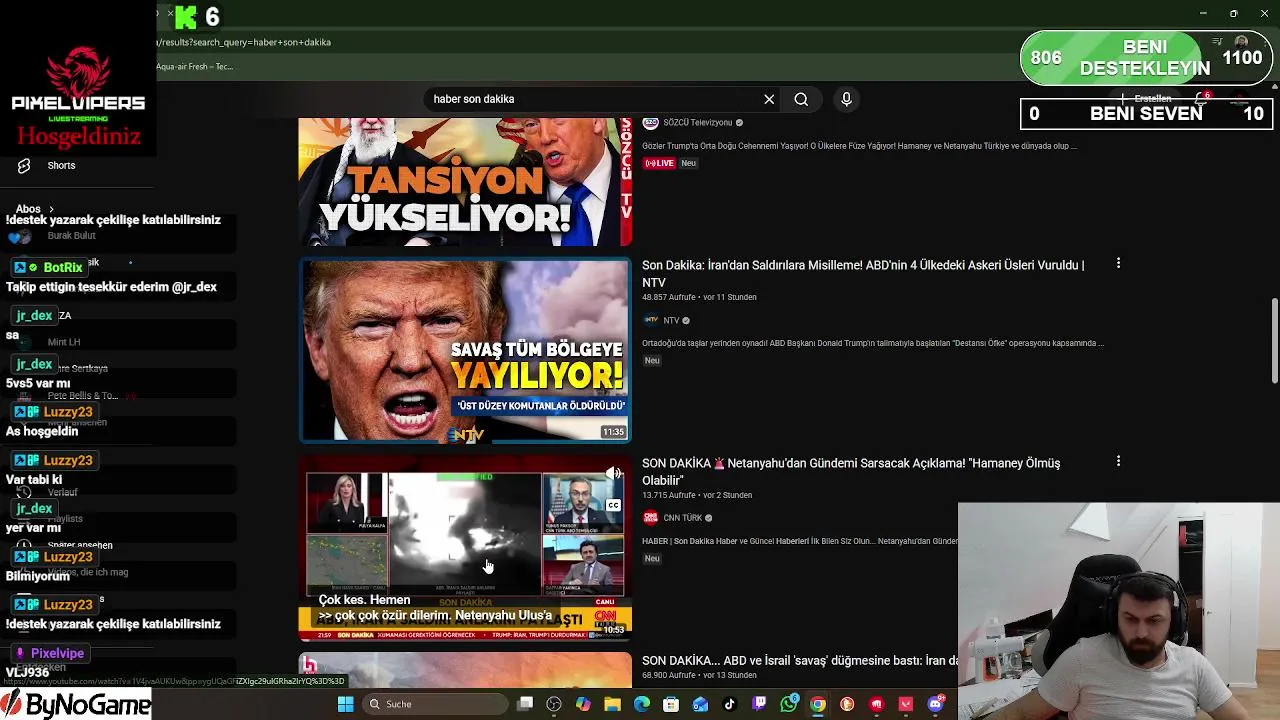This screenshot has width=1280, height=720.
Task: Click the 11:35 duration label
Action: tap(613, 432)
